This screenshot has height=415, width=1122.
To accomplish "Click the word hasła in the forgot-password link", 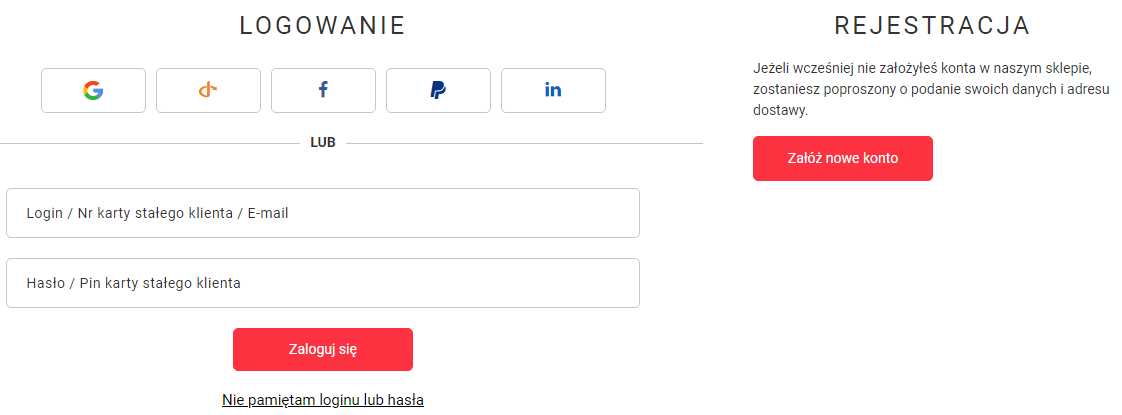I will click(x=406, y=400).
